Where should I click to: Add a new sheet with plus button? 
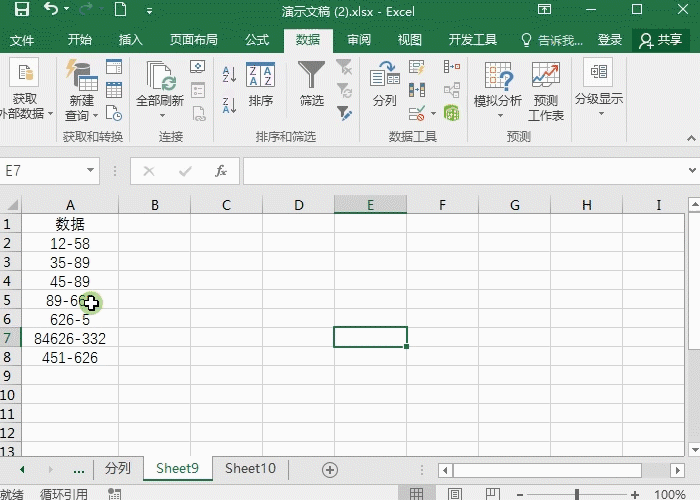329,470
